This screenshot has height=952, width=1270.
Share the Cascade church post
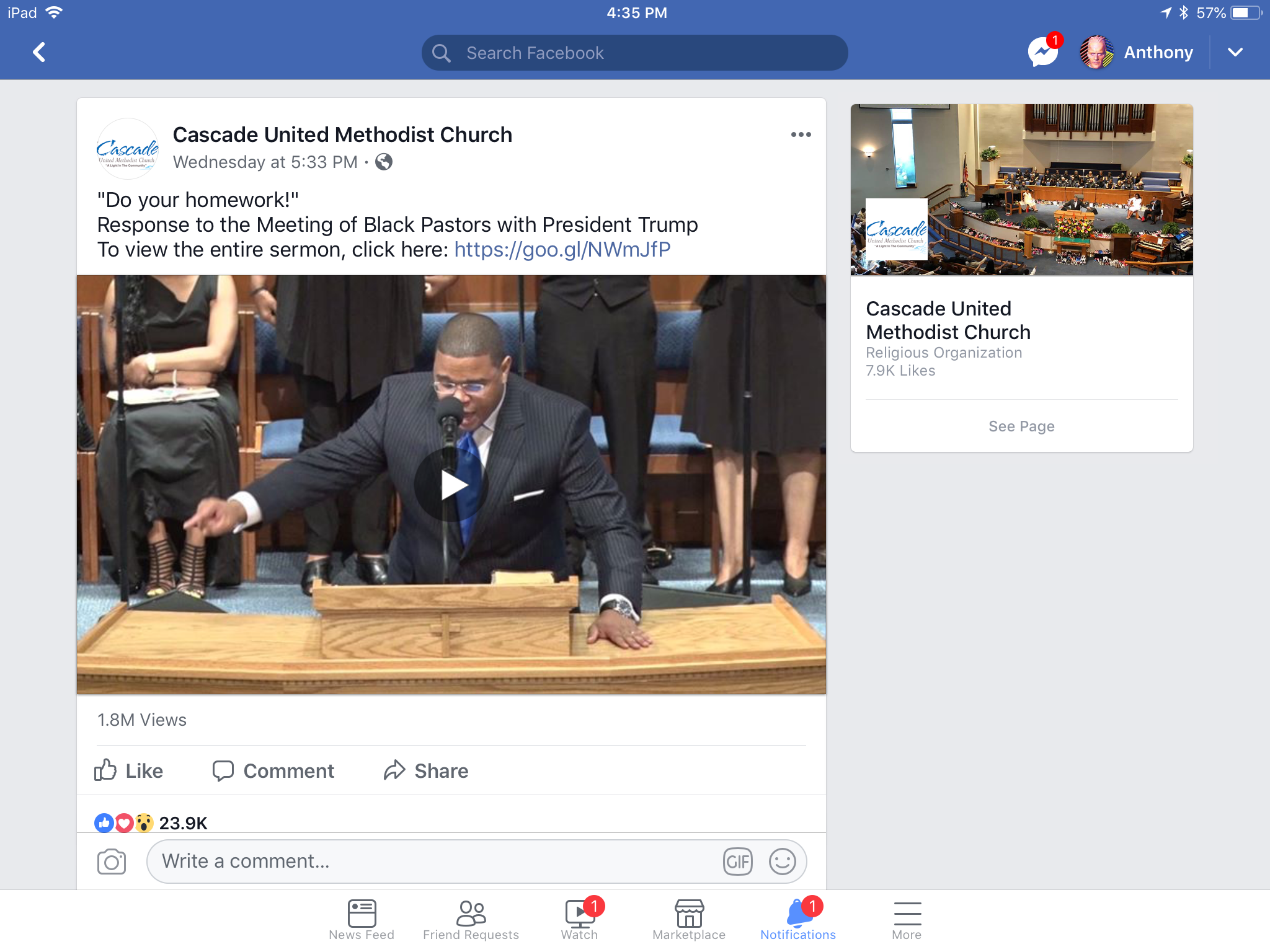pos(426,770)
